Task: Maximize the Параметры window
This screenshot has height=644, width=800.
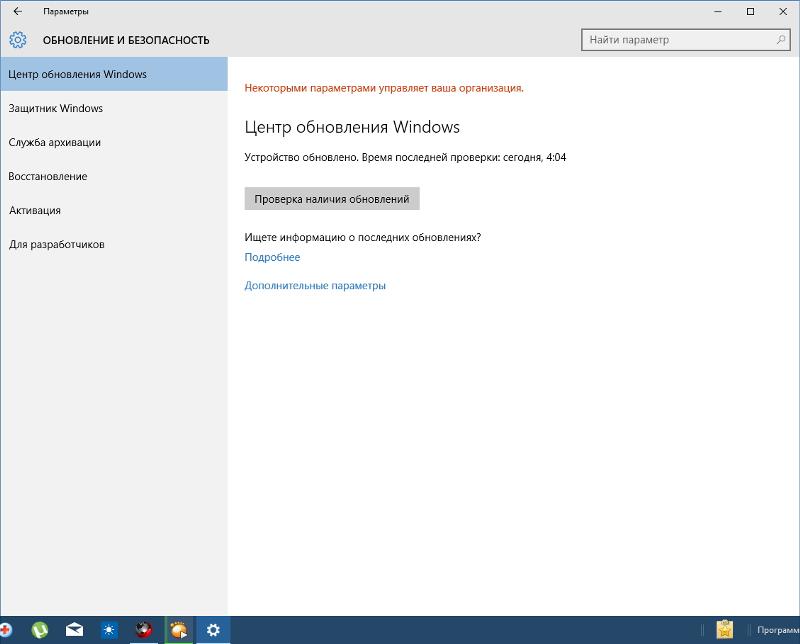Action: 750,11
